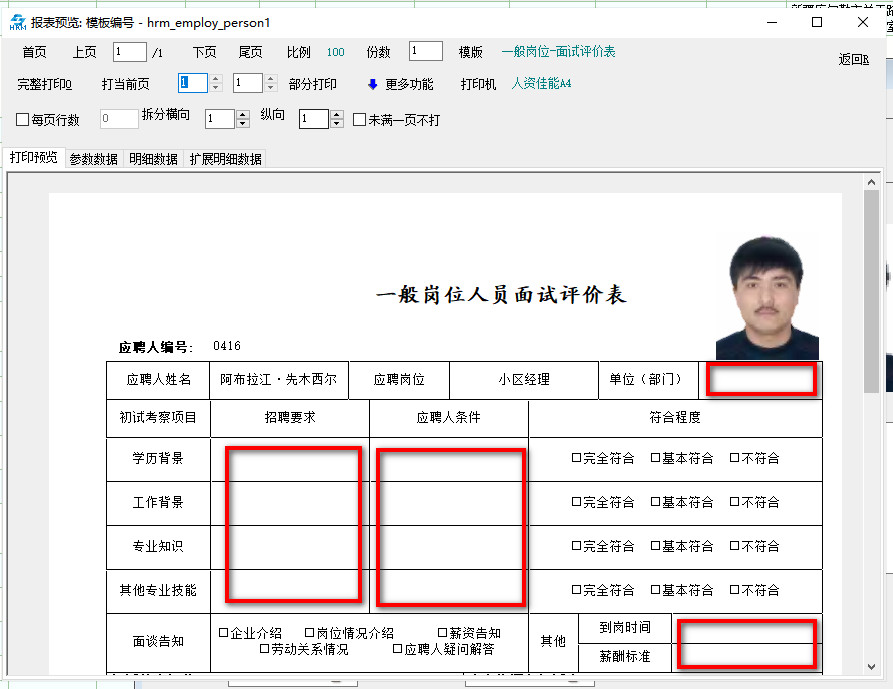Toggle the 未满一页不打 checkbox
Screen dimensions: 893x689
coord(360,120)
